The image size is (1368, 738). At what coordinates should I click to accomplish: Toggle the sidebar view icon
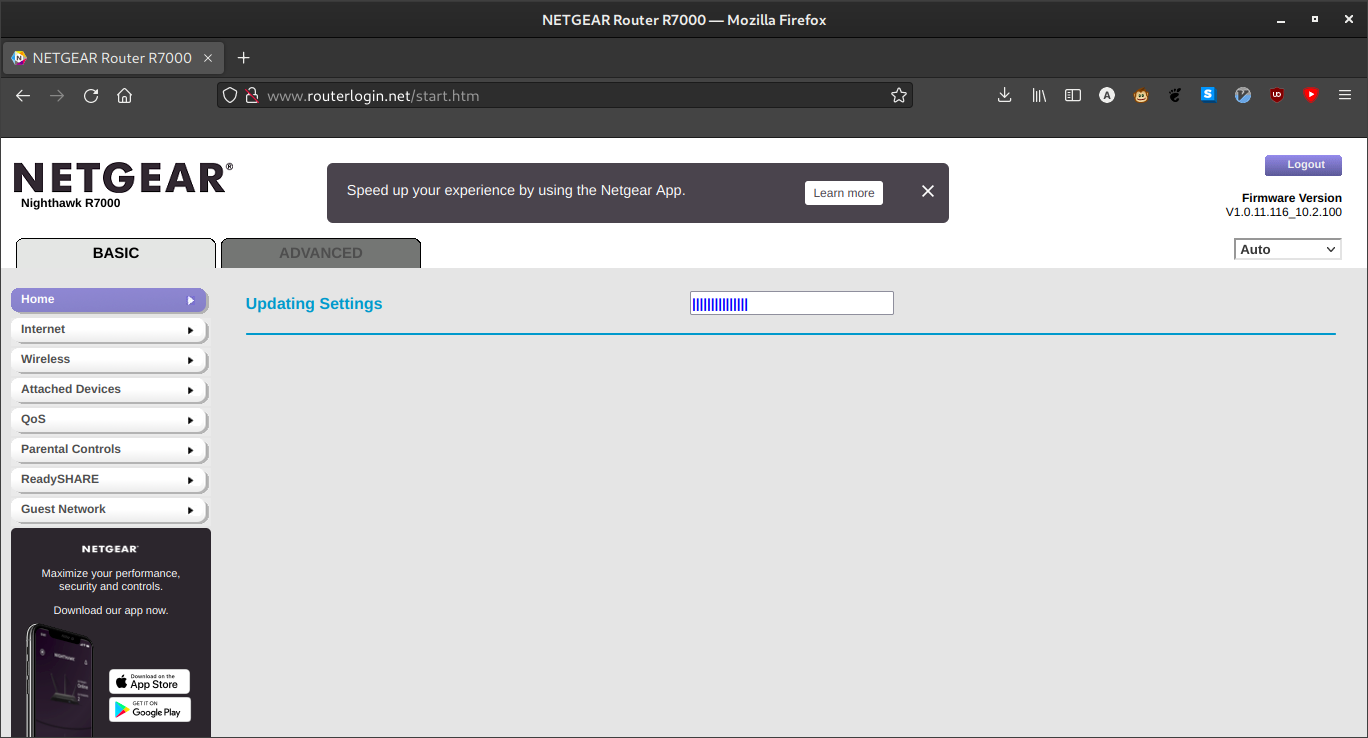[x=1073, y=95]
